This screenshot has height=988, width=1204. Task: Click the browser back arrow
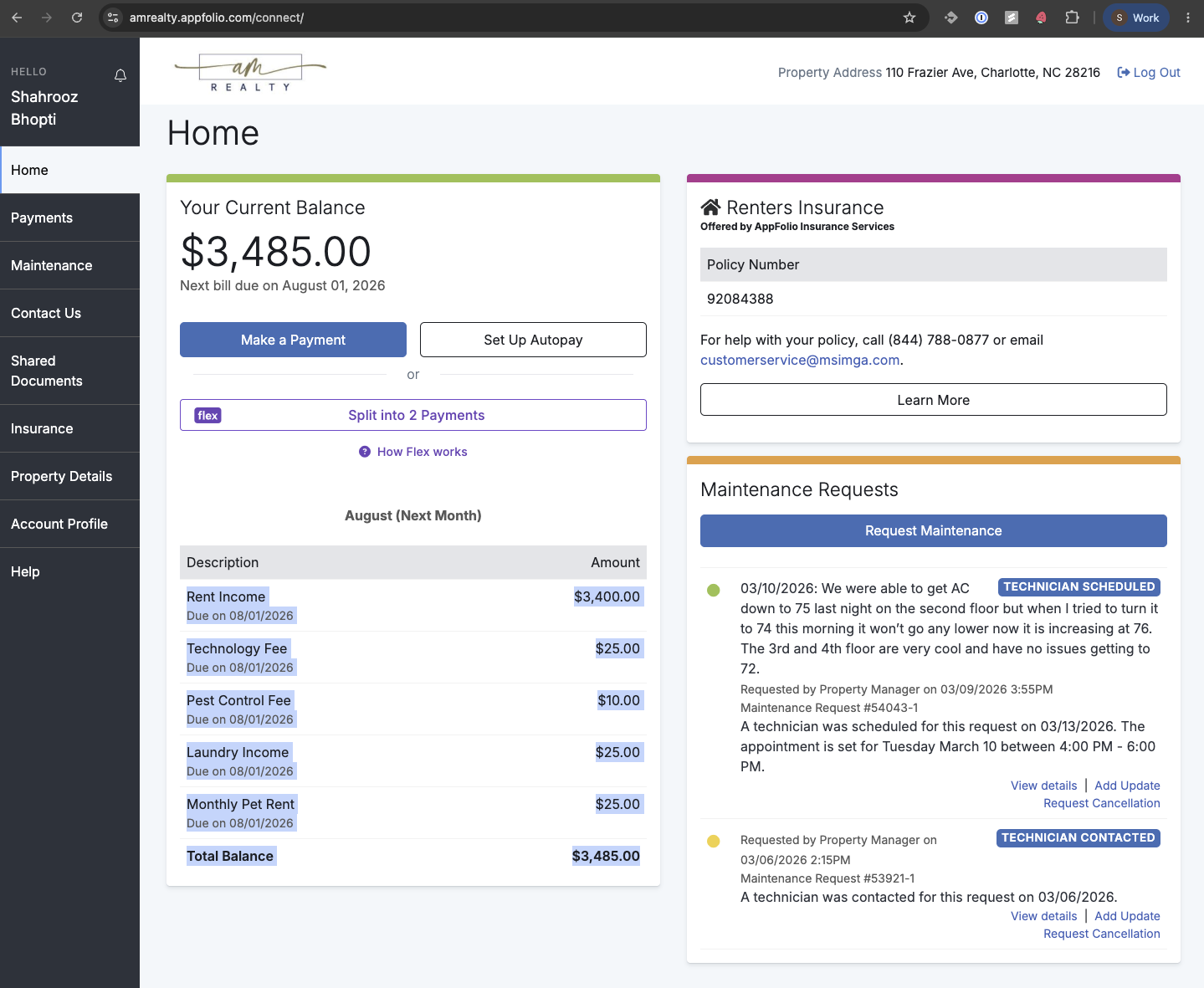coord(17,18)
